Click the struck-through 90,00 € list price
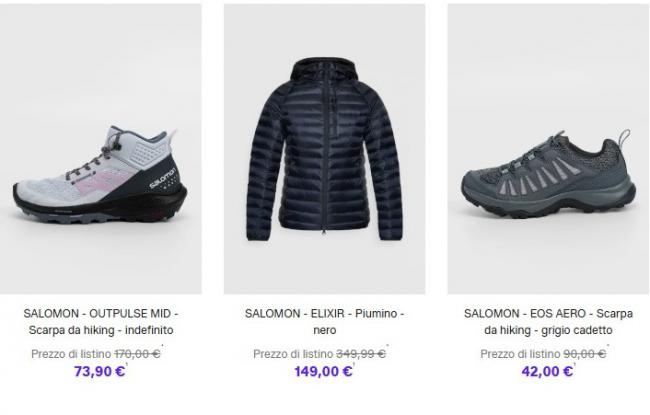This screenshot has height=415, width=650. click(x=585, y=354)
